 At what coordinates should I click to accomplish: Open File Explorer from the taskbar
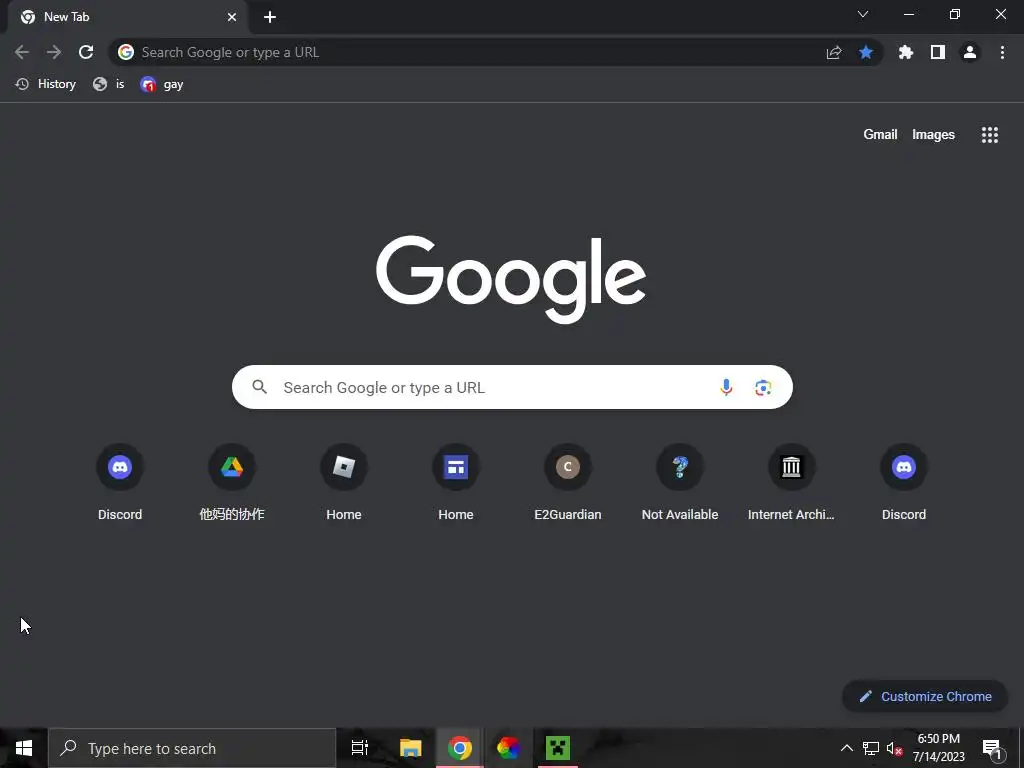tap(411, 748)
